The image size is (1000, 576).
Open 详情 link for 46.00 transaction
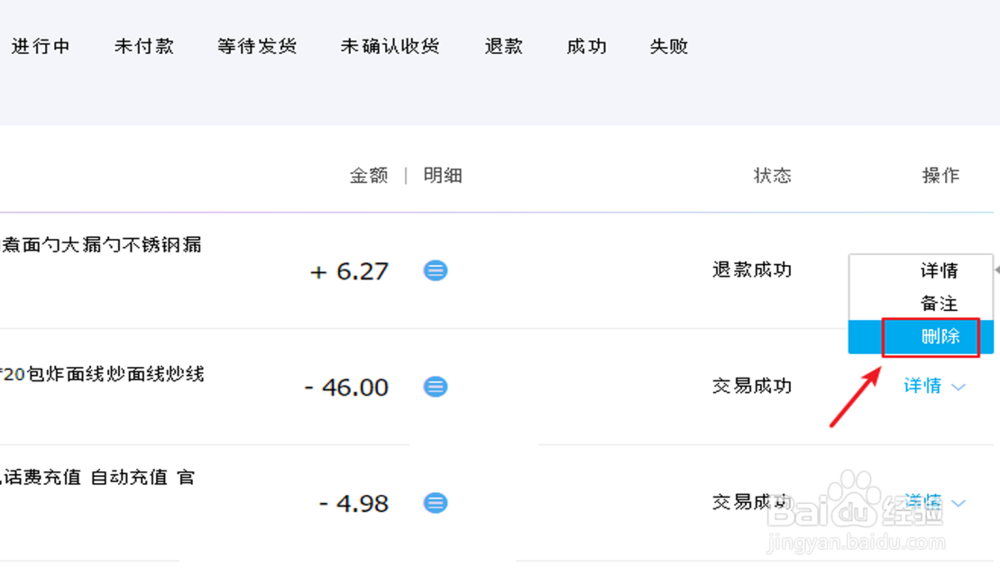(x=922, y=386)
